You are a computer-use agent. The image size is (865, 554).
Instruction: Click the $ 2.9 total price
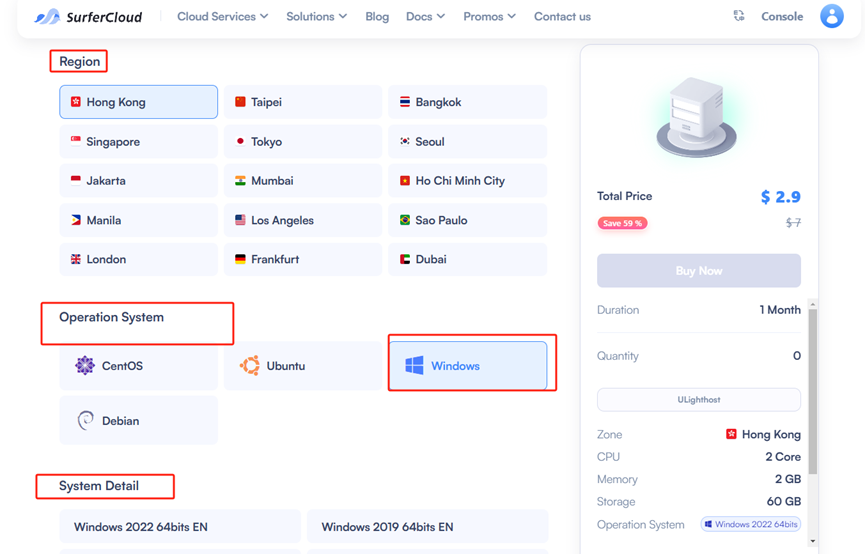780,196
